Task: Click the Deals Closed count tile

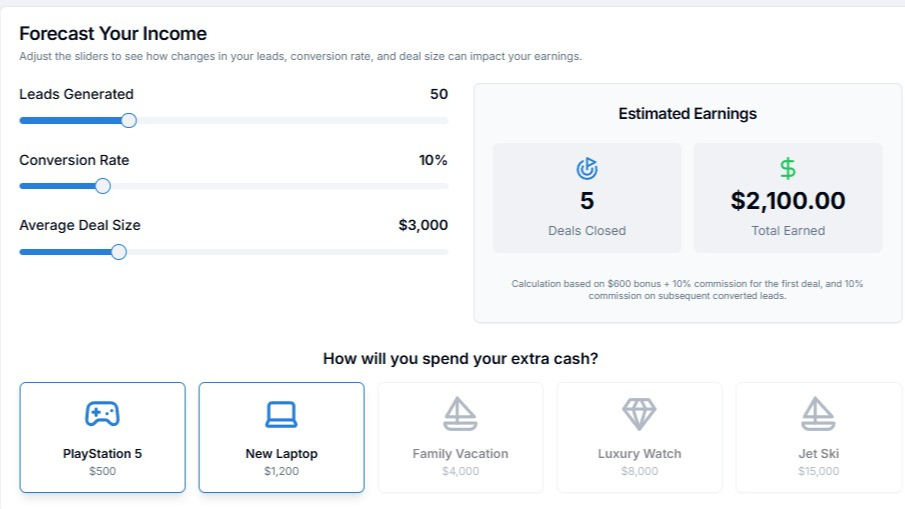Action: tap(587, 198)
